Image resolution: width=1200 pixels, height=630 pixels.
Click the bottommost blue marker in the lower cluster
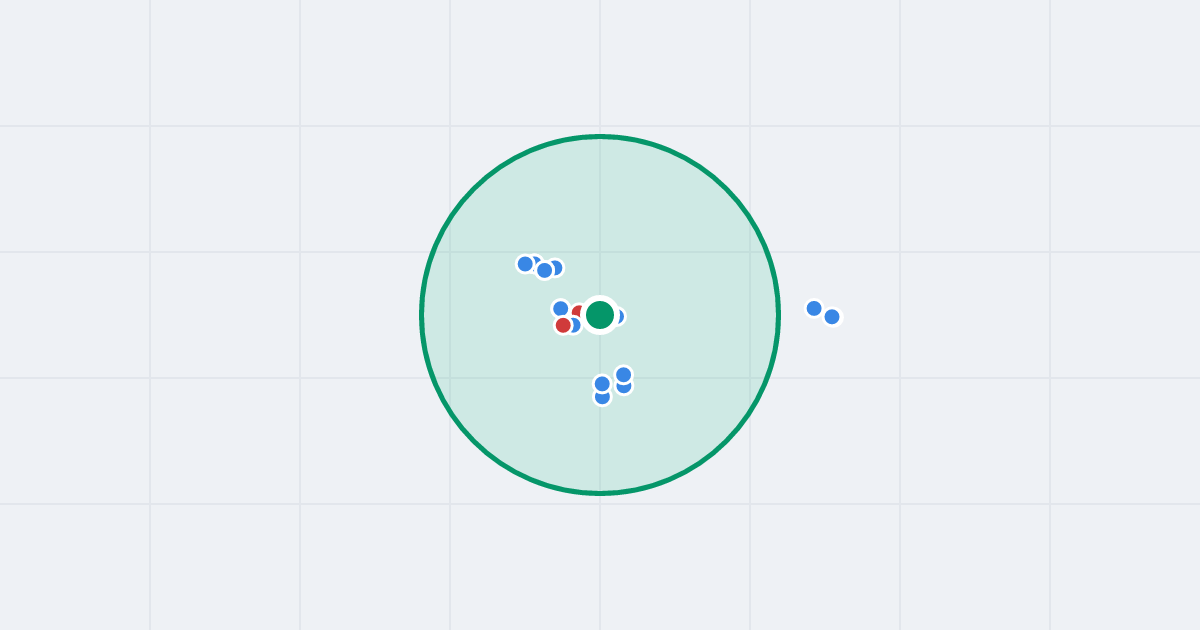(x=602, y=398)
